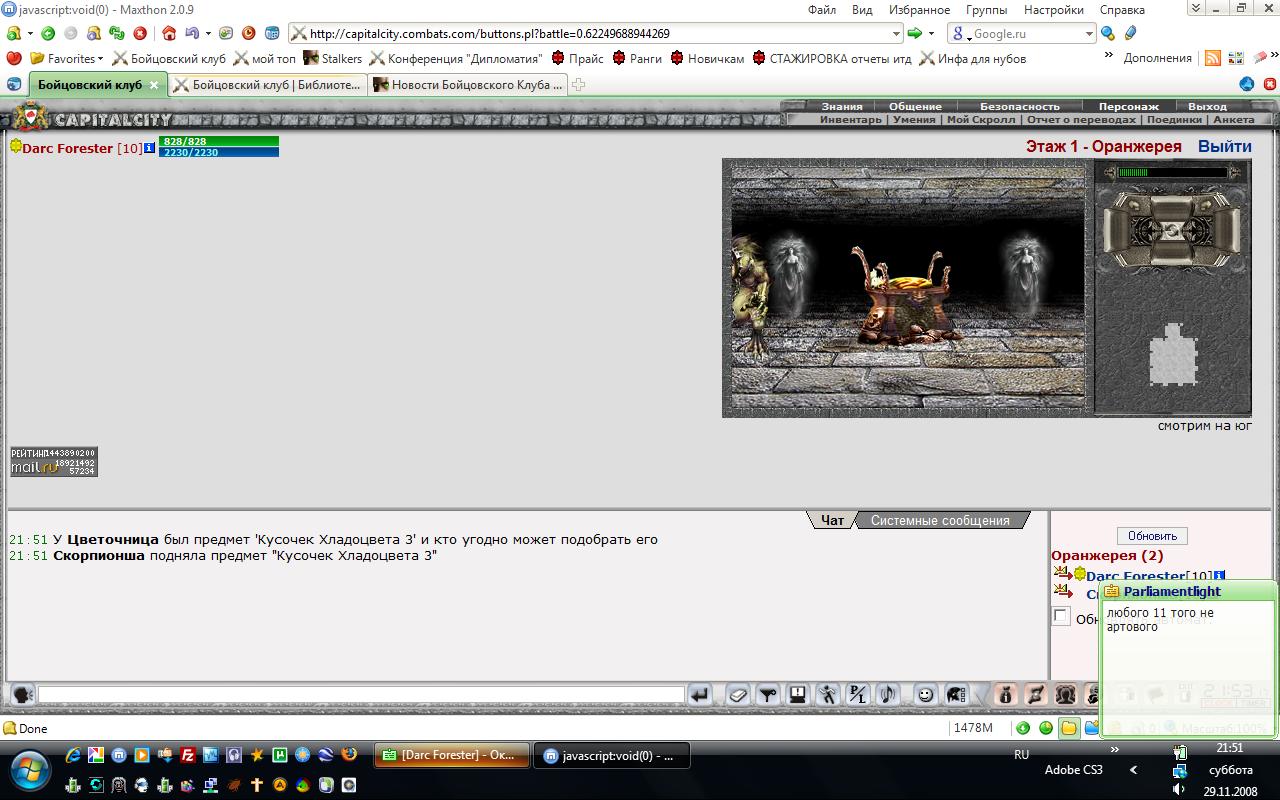Click the new tab plus button
The width and height of the screenshot is (1280, 800).
pos(578,85)
